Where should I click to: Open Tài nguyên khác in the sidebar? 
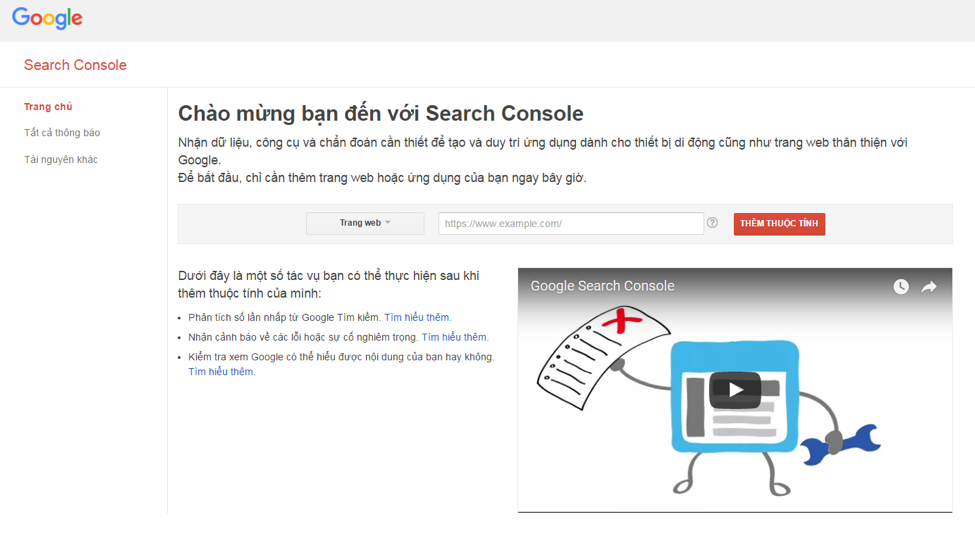[x=60, y=159]
